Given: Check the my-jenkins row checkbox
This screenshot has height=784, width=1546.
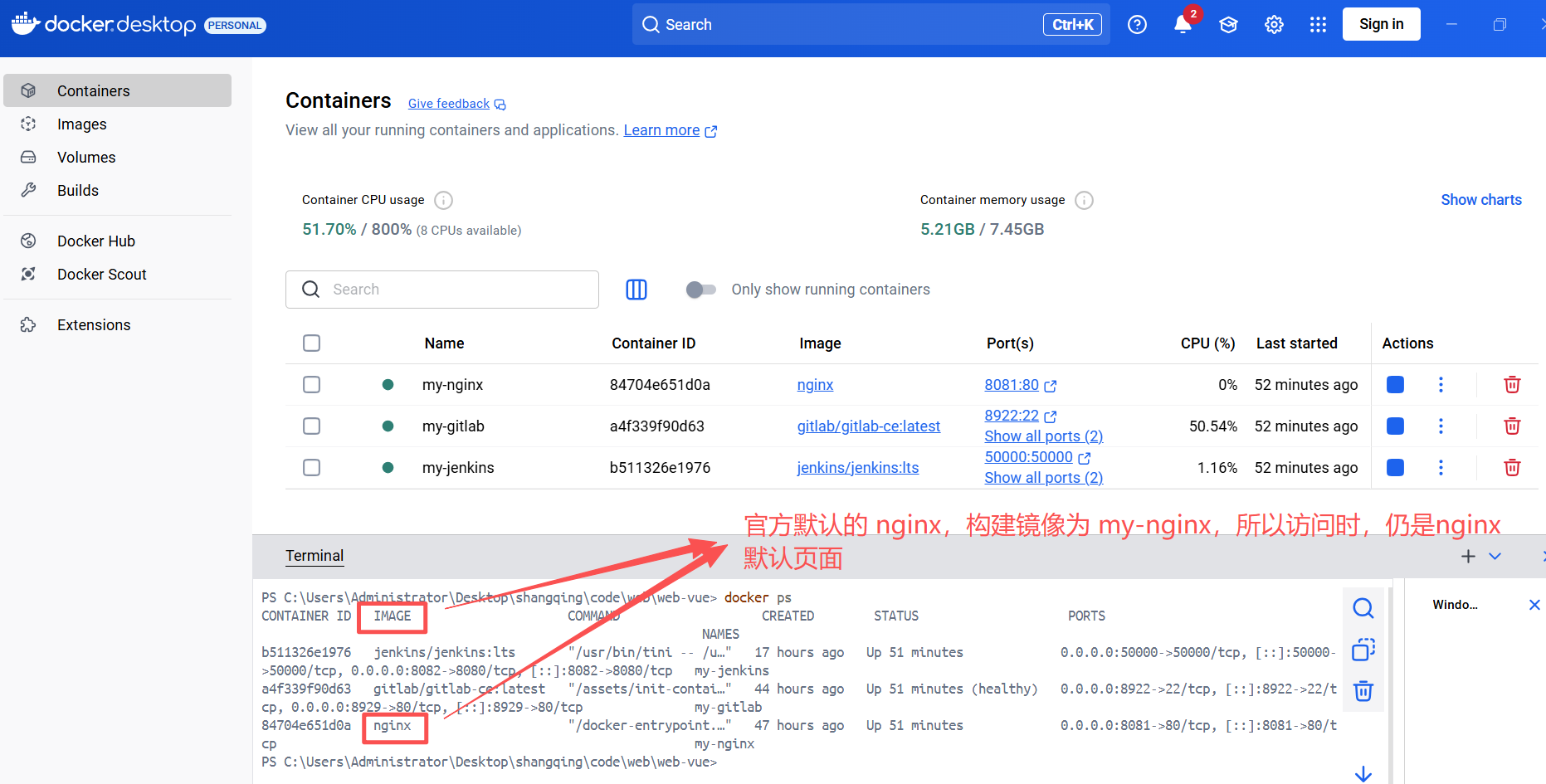Looking at the screenshot, I should [x=312, y=468].
